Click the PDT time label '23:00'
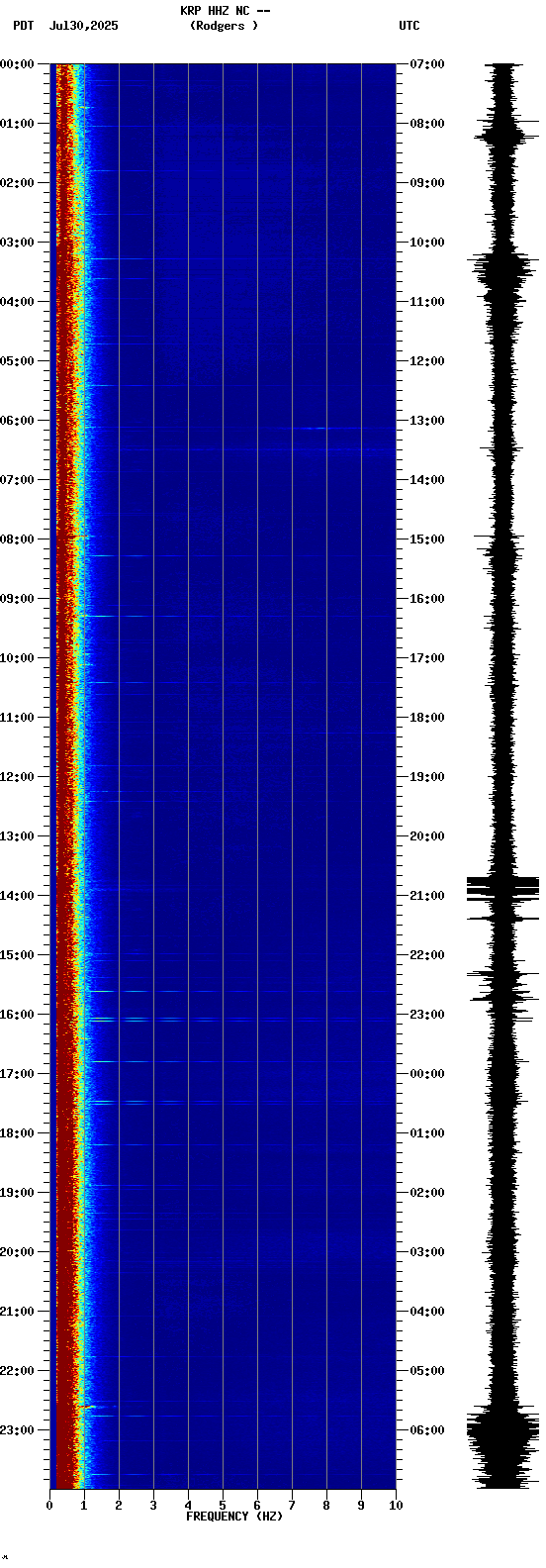This screenshot has height=1568, width=546. [x=17, y=1430]
